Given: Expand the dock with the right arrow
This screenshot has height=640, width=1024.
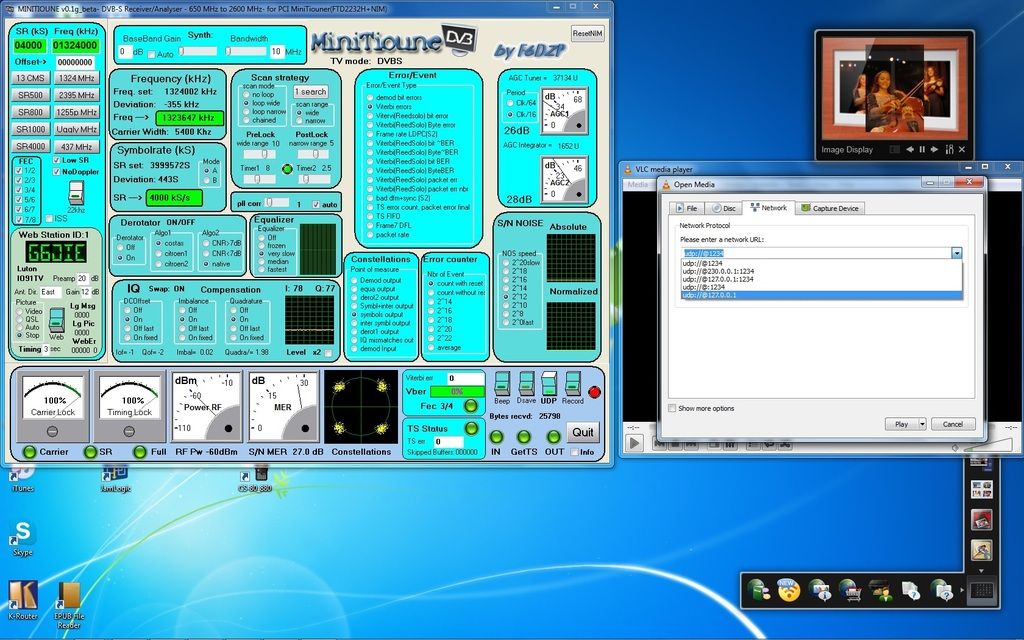Looking at the screenshot, I should (961, 591).
